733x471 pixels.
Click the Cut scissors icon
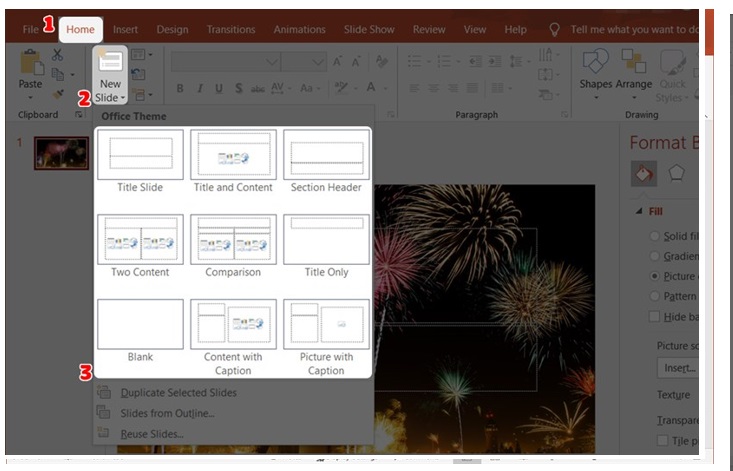[x=58, y=54]
